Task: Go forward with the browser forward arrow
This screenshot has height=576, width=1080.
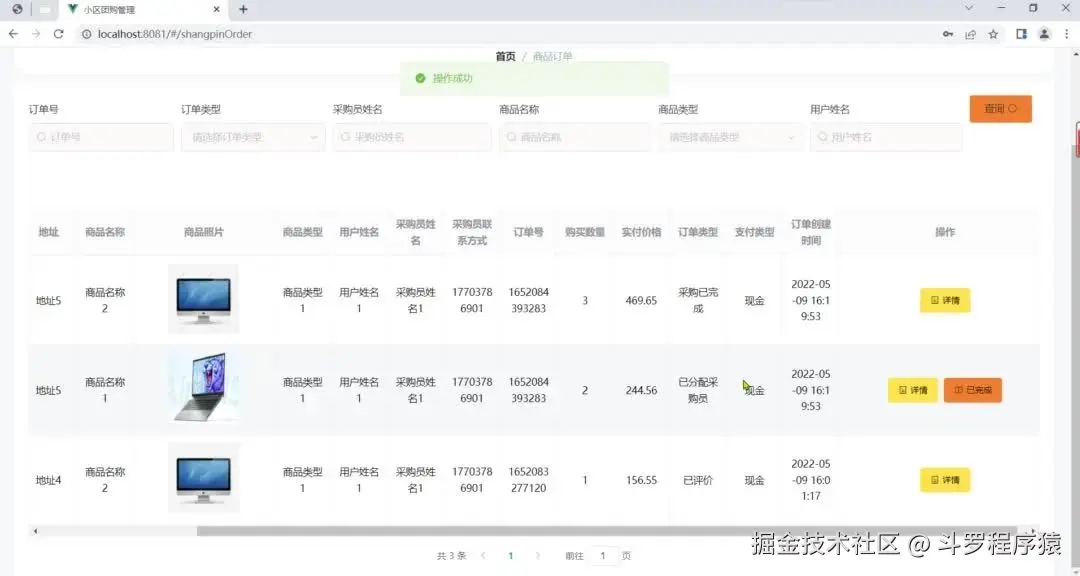Action: coord(36,34)
